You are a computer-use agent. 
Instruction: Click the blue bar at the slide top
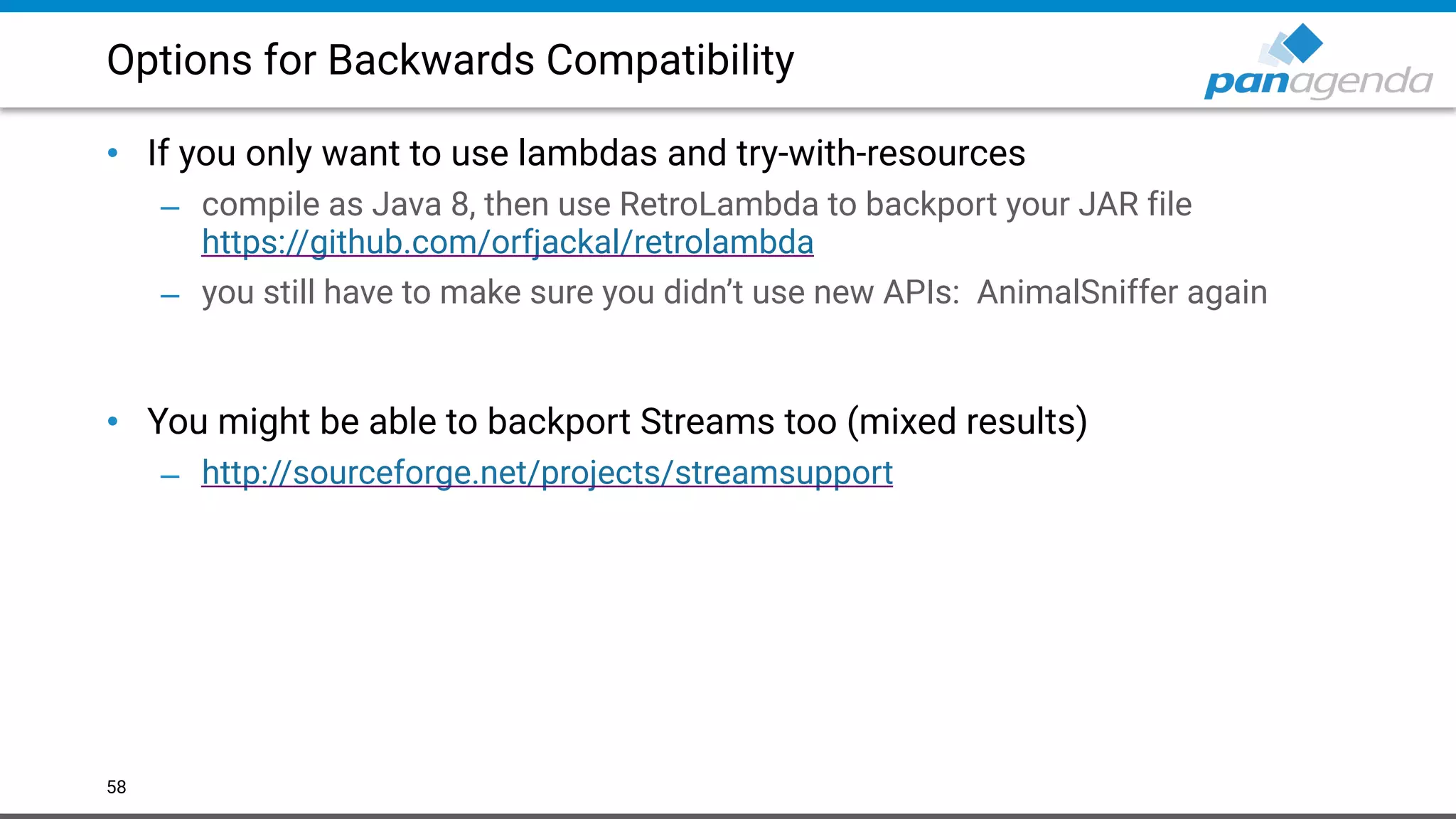click(x=728, y=6)
